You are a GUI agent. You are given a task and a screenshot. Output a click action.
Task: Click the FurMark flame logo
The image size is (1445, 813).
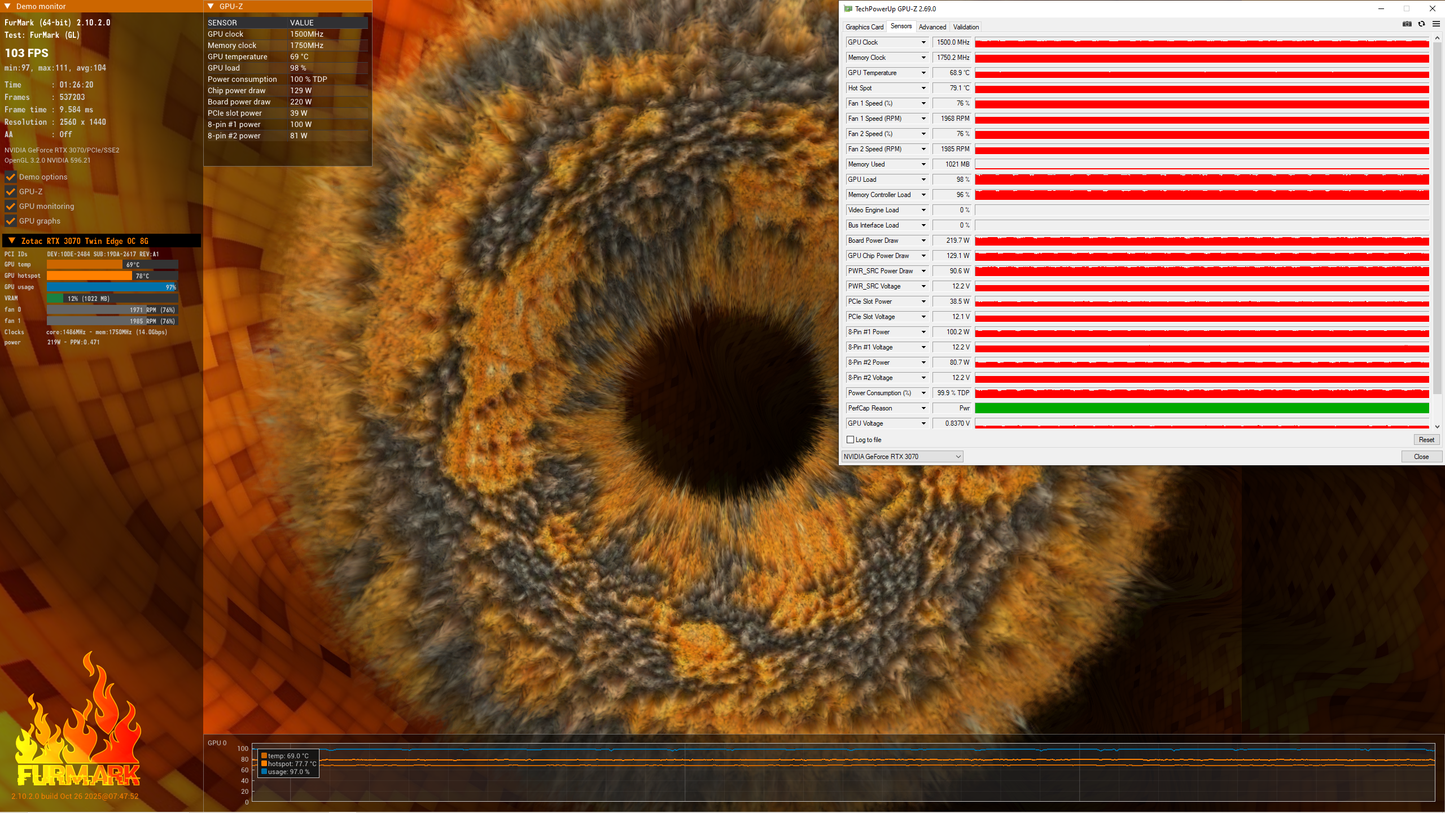click(77, 720)
